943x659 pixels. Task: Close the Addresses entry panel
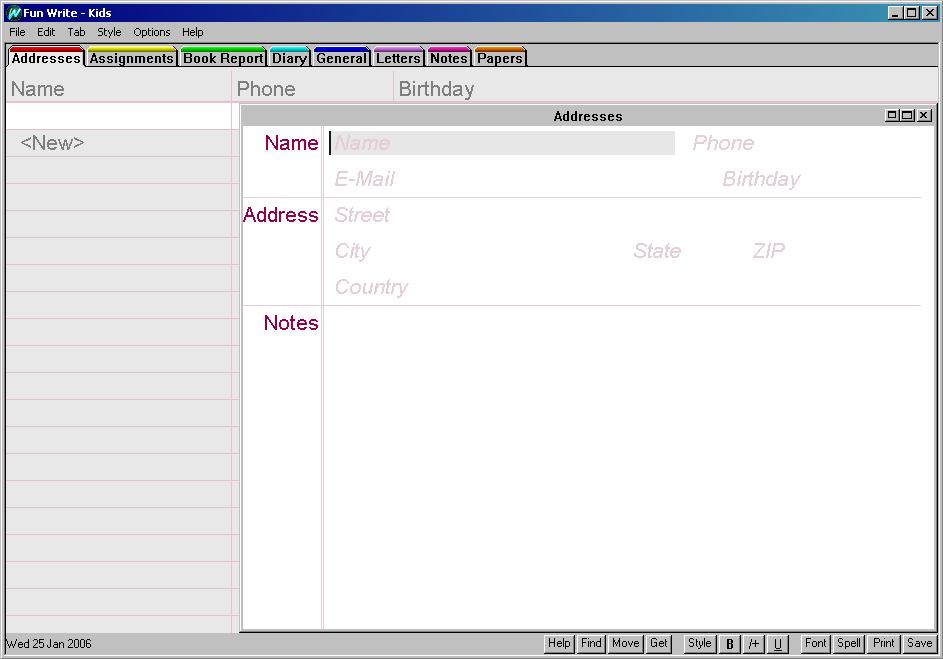(x=925, y=115)
